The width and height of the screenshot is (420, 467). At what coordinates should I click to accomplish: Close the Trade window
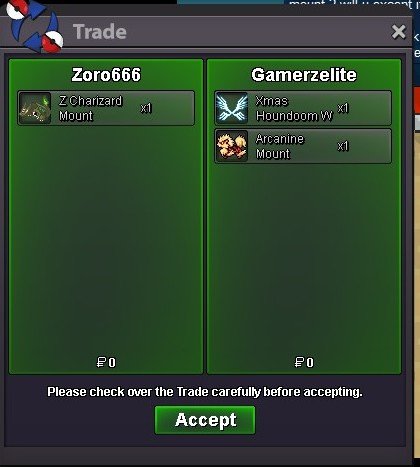pos(399,32)
